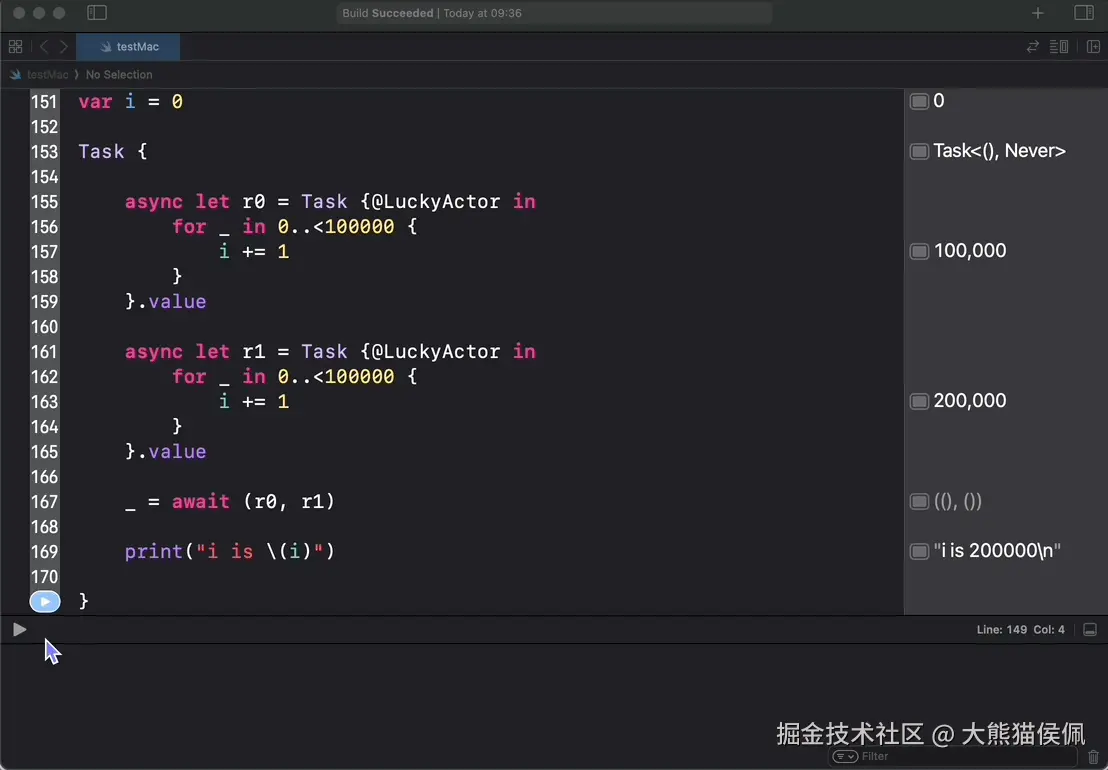Toggle the navigator sidebar panel
Screen dimensions: 1108x770
(97, 13)
